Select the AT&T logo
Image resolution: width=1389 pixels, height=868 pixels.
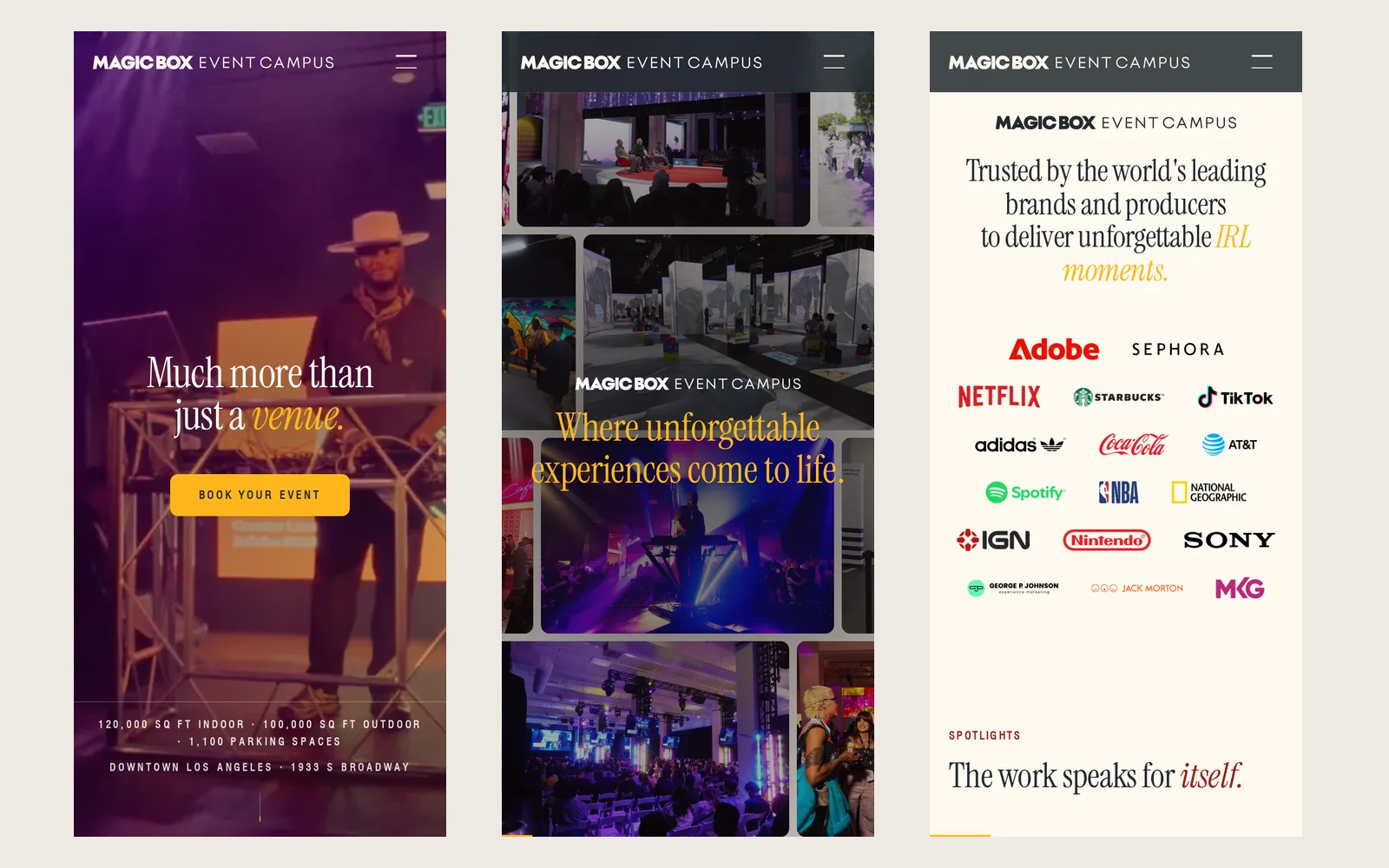[1229, 444]
